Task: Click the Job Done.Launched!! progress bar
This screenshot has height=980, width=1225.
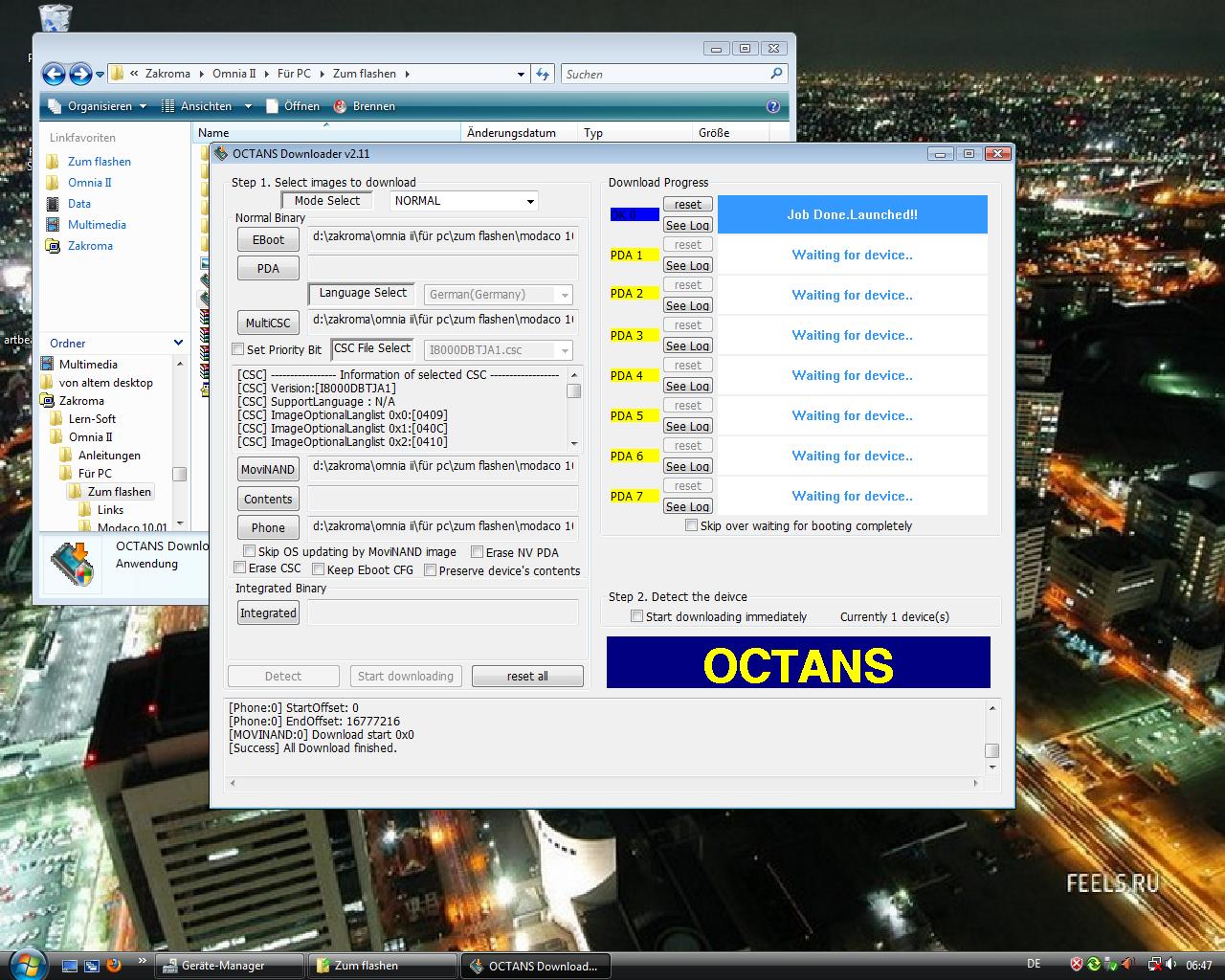Action: click(x=853, y=214)
